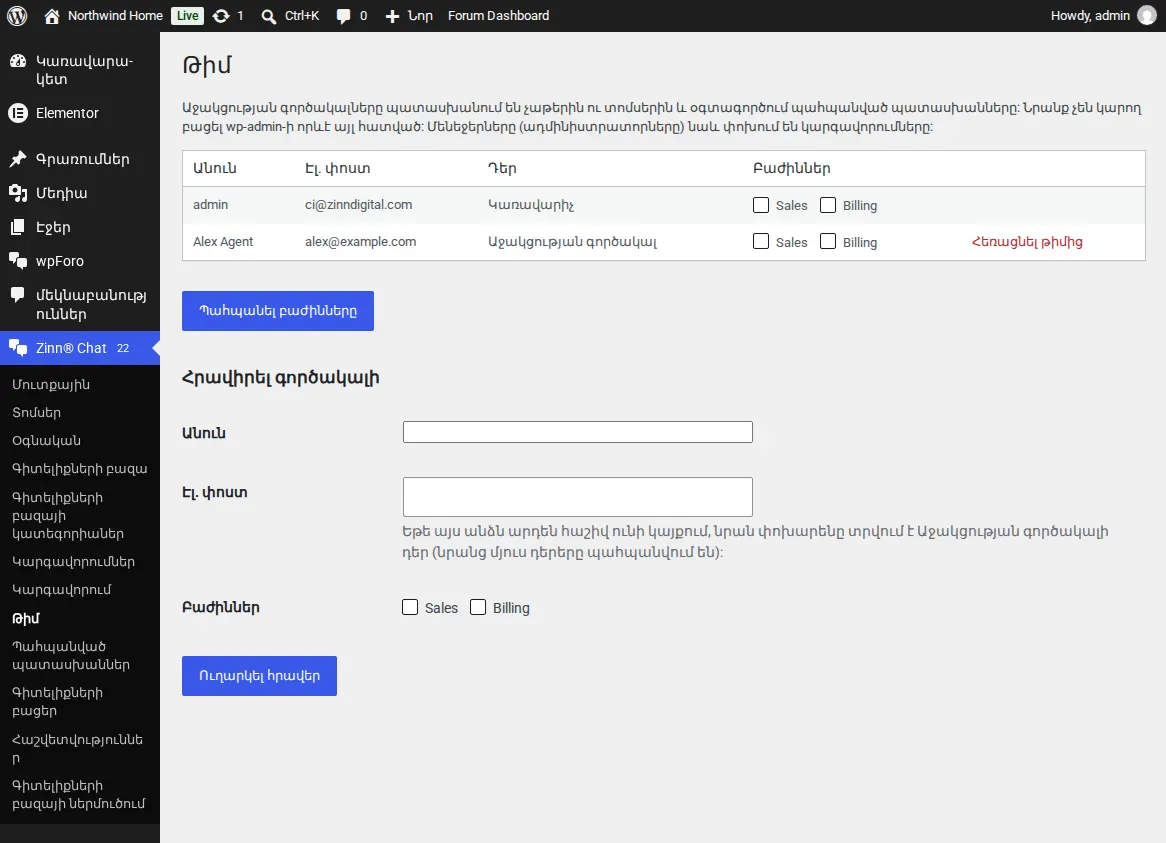Focus the Էլ. փոստ input field

pyautogui.click(x=578, y=497)
